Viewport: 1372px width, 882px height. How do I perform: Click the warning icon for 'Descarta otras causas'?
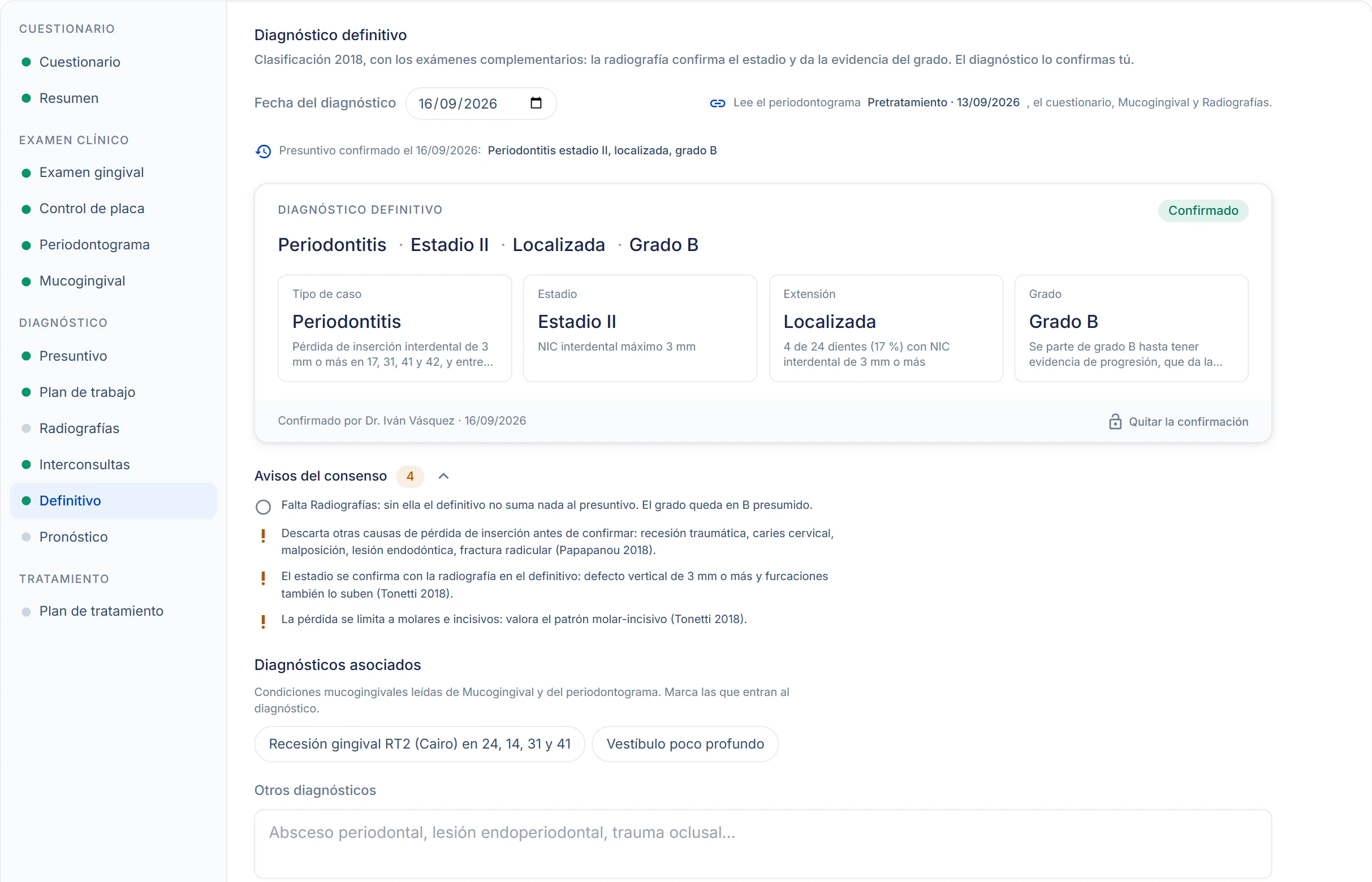click(x=263, y=536)
